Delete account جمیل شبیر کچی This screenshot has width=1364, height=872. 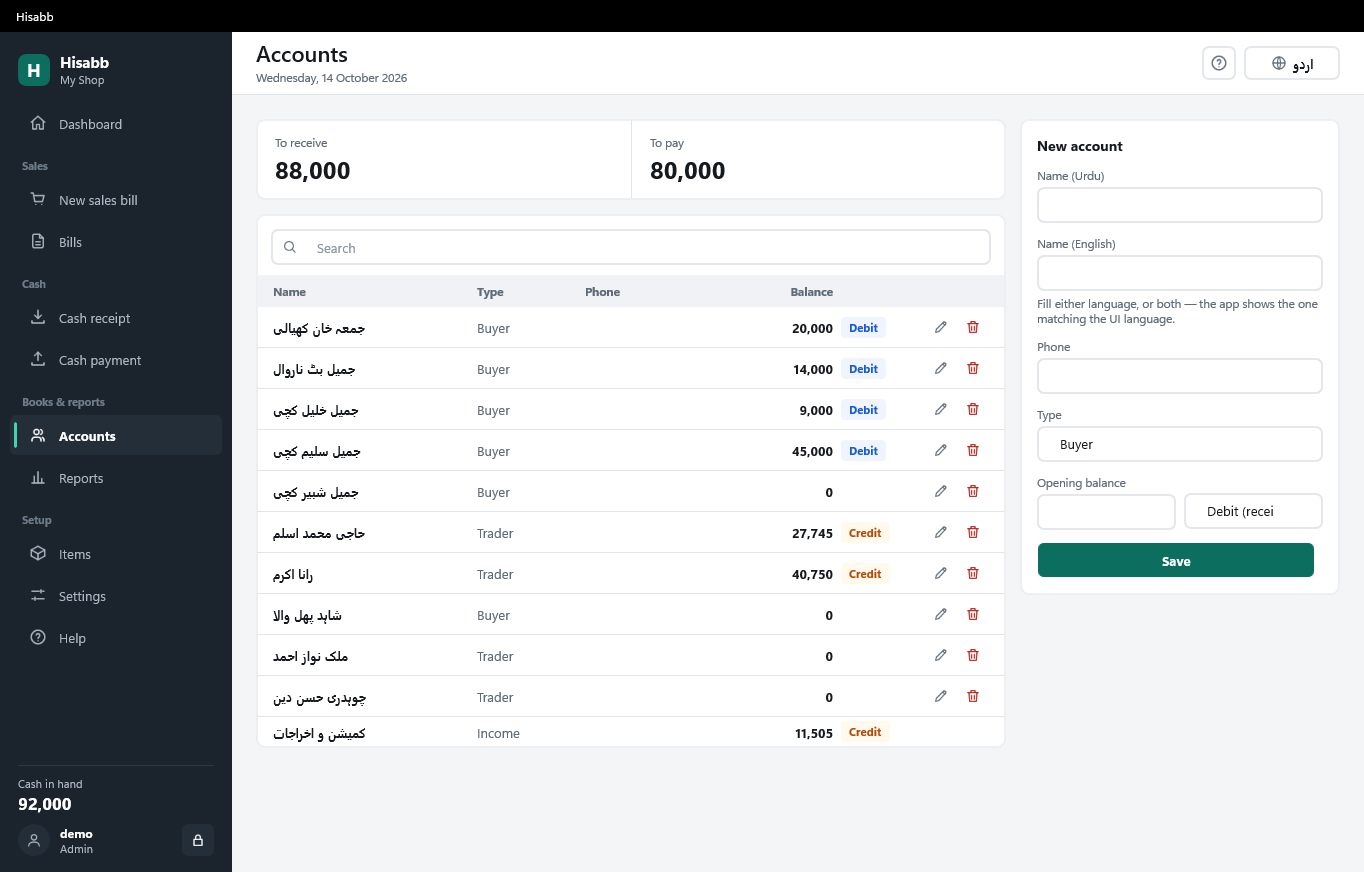[x=973, y=491]
